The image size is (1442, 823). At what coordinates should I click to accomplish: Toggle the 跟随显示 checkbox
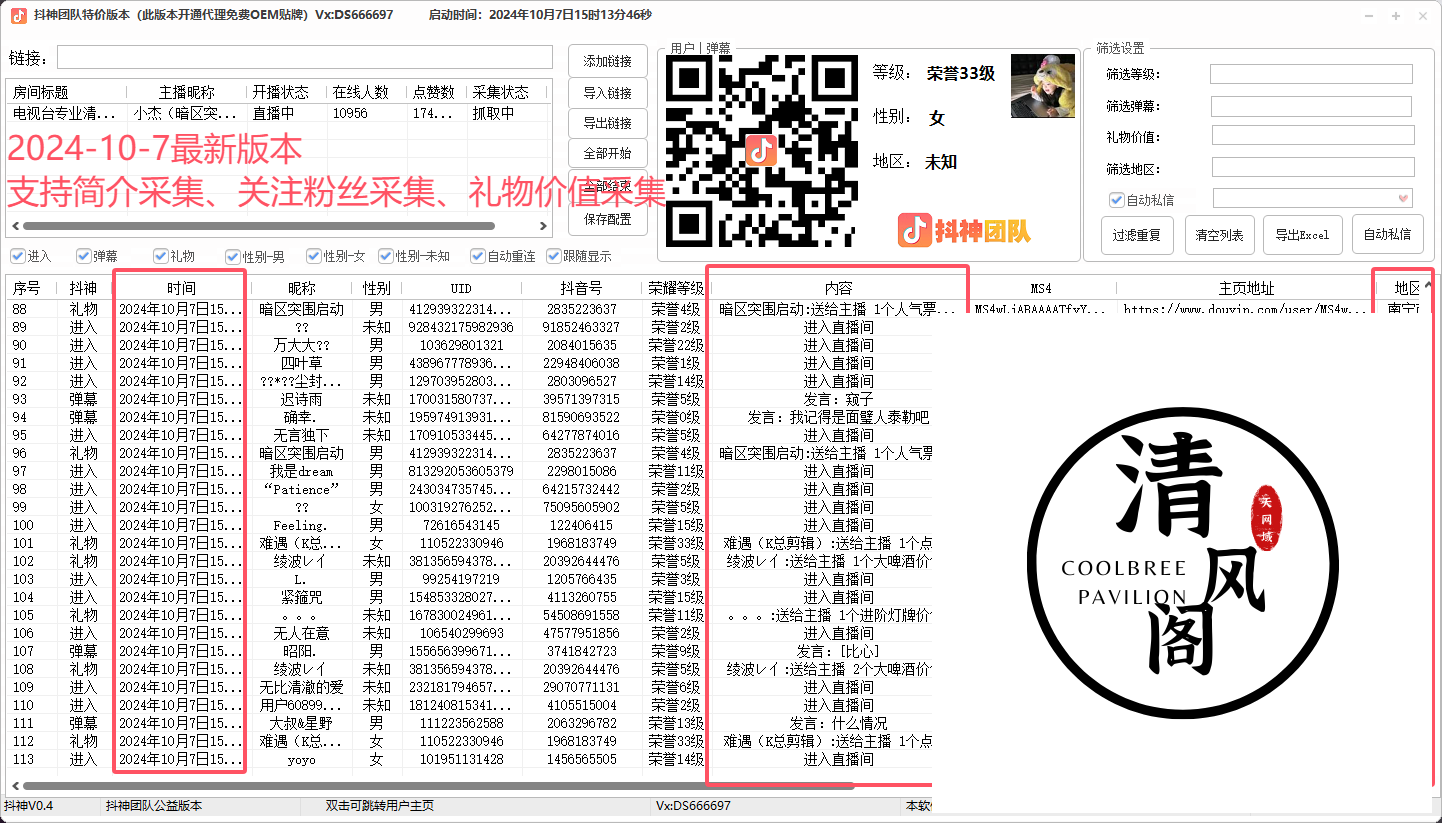coord(553,256)
